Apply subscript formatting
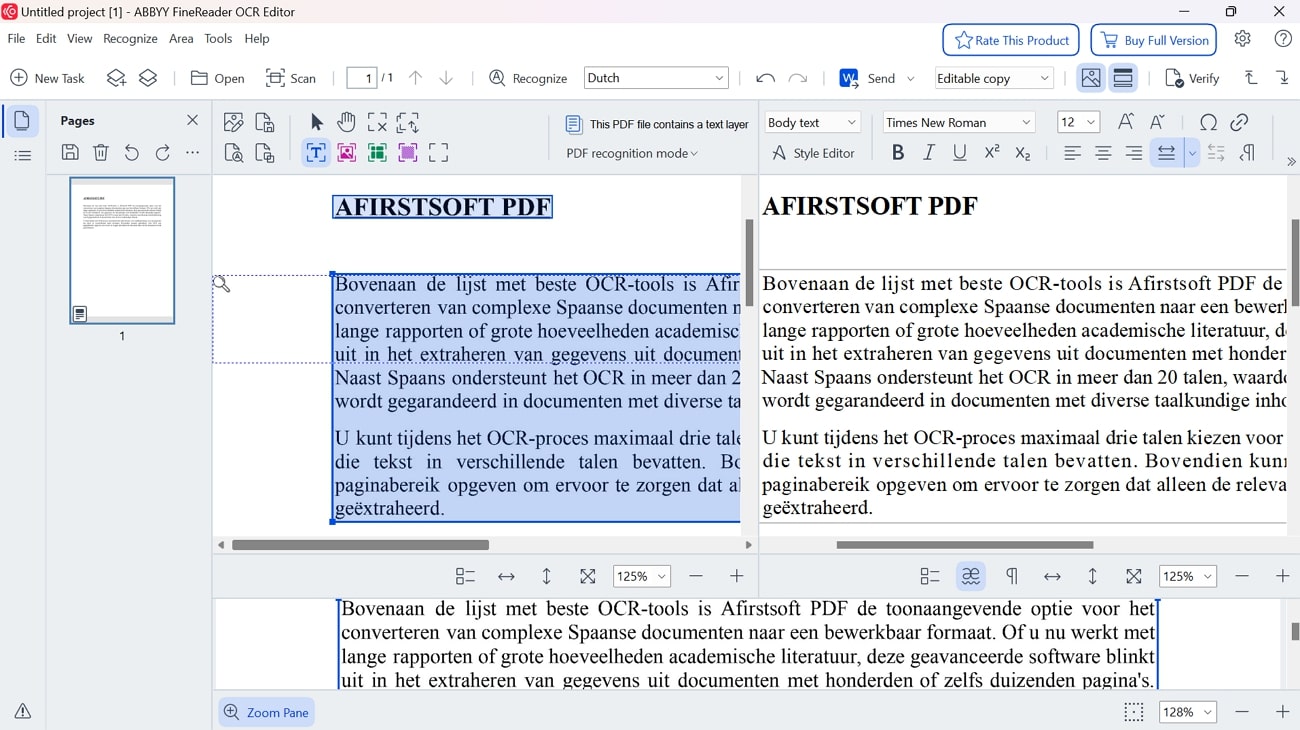 coord(1022,153)
